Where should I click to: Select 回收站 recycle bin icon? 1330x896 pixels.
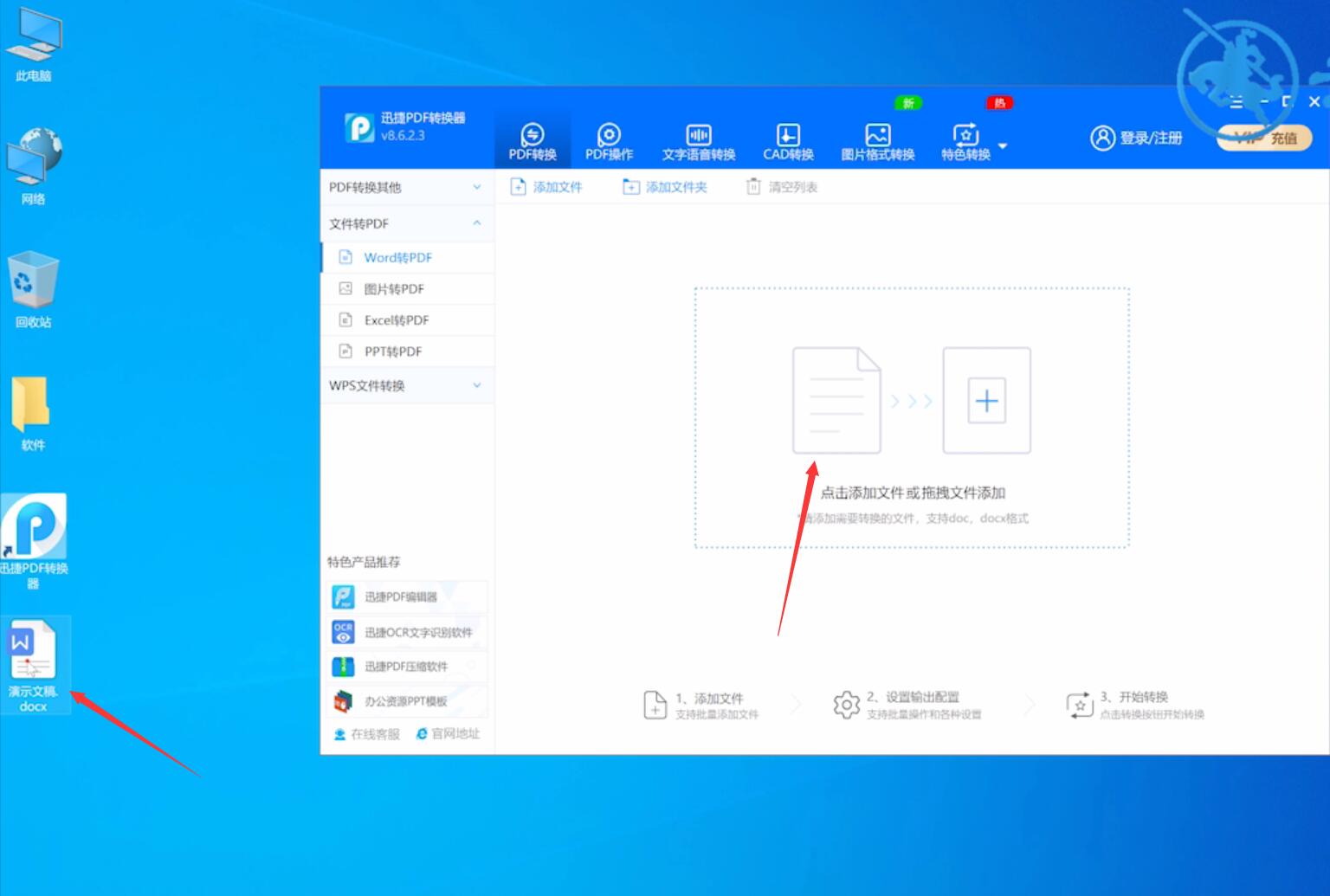tap(33, 289)
